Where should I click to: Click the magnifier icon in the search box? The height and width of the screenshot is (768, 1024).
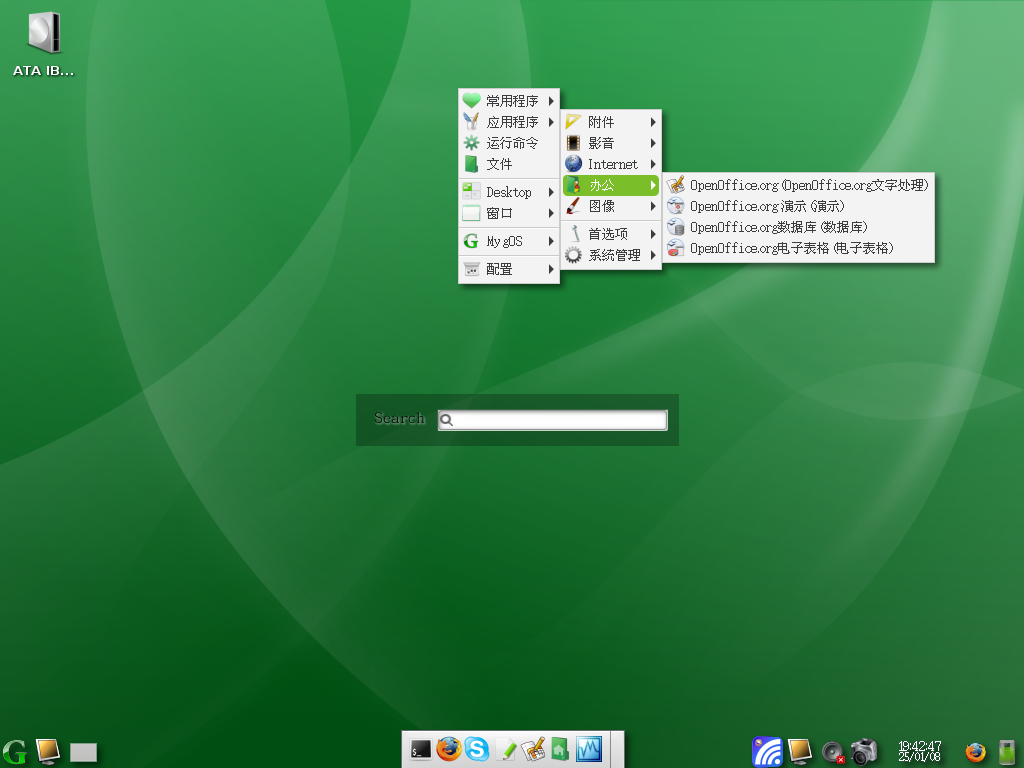click(x=447, y=420)
